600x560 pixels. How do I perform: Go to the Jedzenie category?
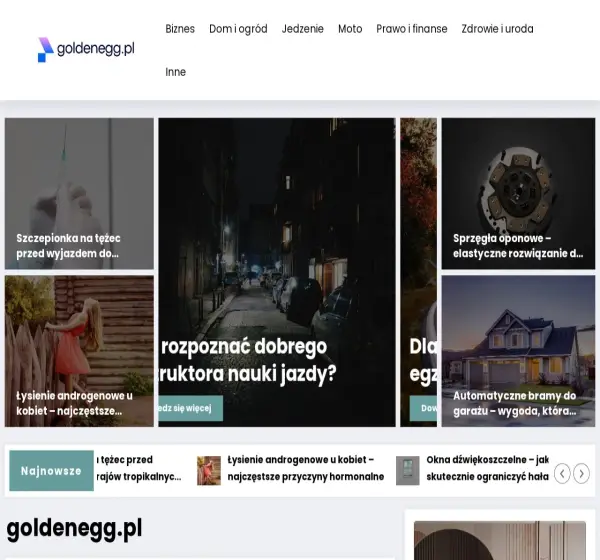[302, 29]
